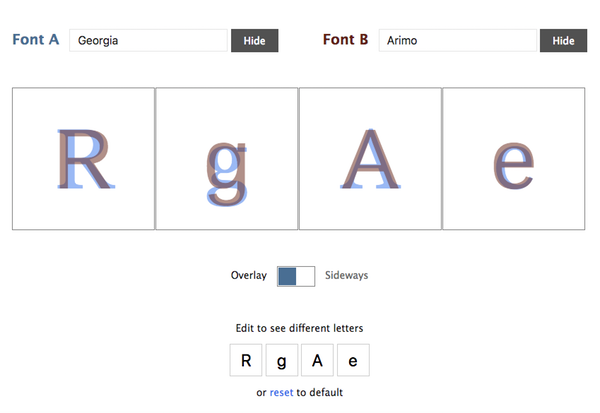Select the large overlaid capital A preview
This screenshot has width=600, height=413.
[x=370, y=158]
